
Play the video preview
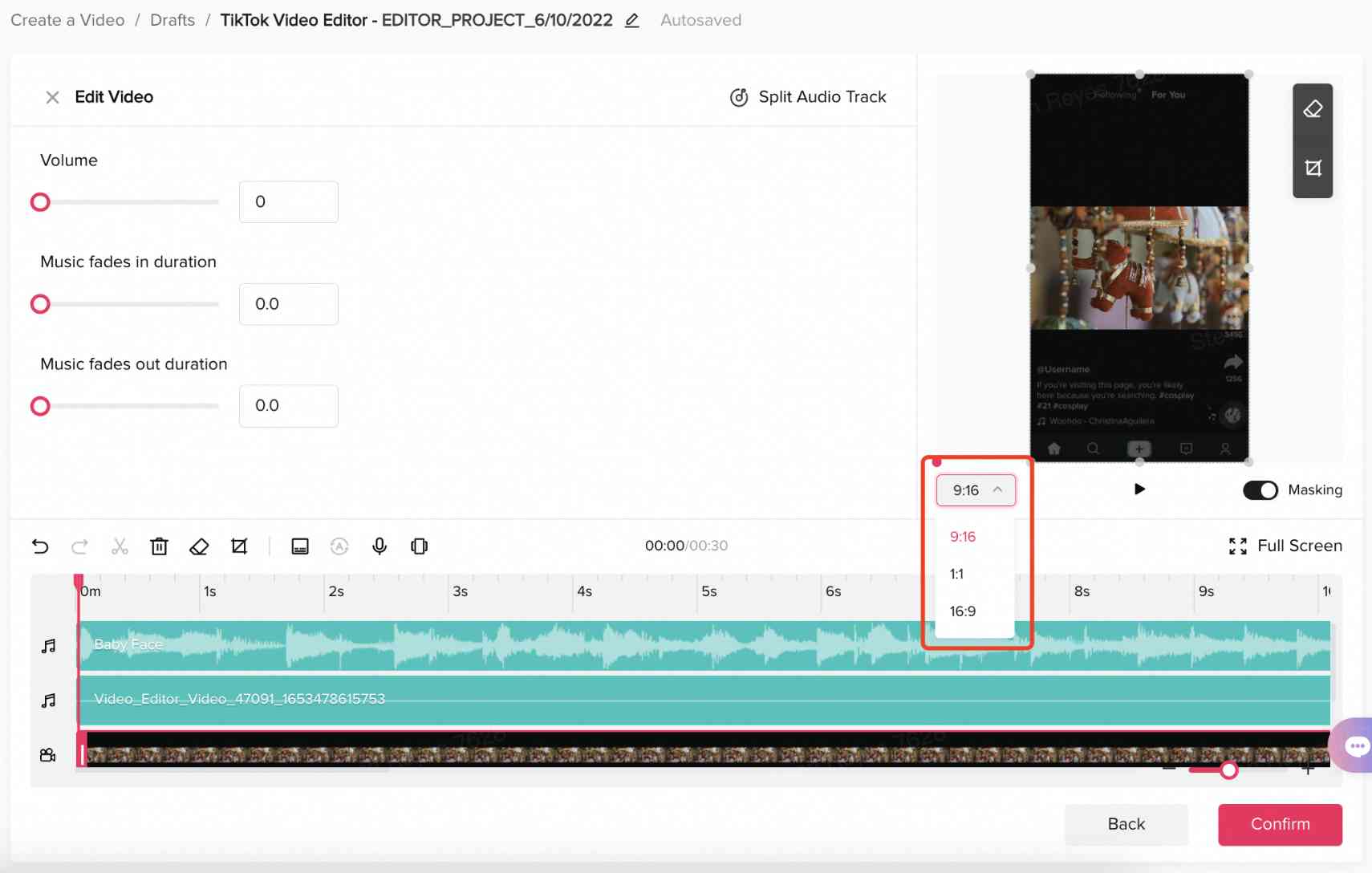(x=1141, y=489)
